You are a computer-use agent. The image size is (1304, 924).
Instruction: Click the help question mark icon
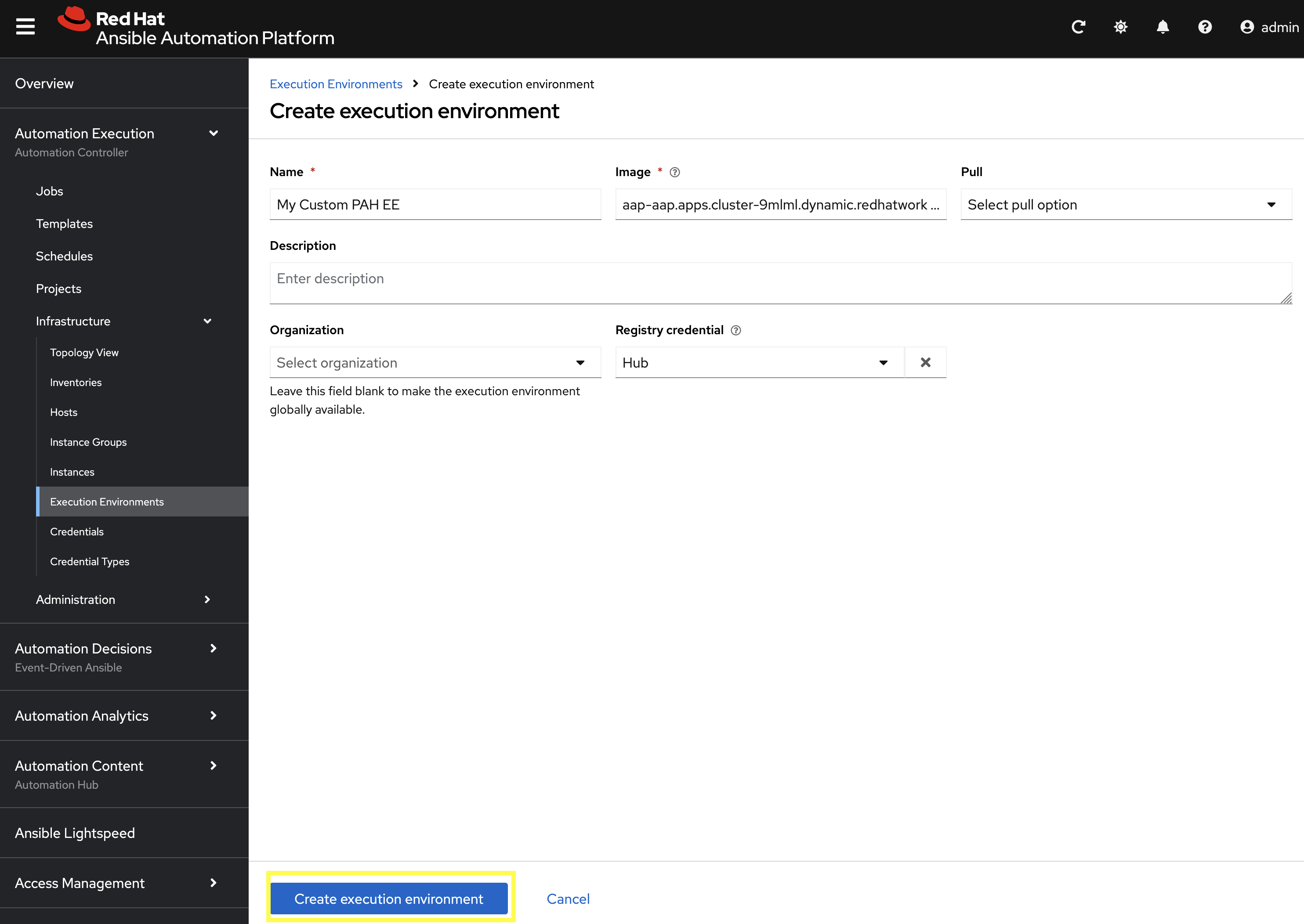tap(1204, 27)
